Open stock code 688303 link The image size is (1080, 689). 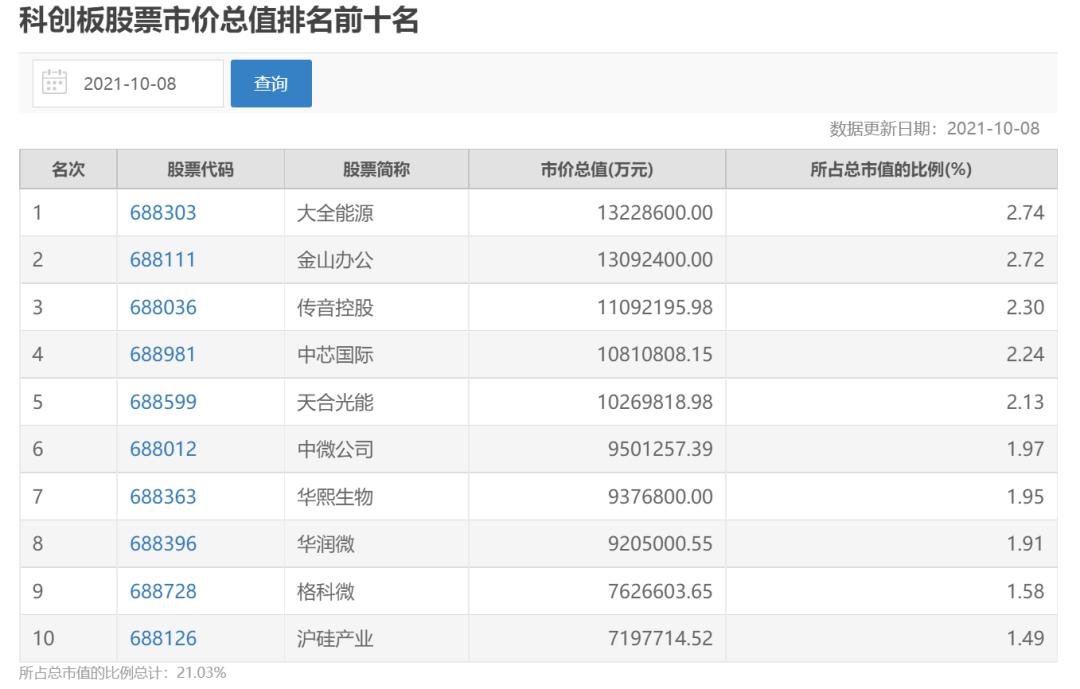click(163, 213)
